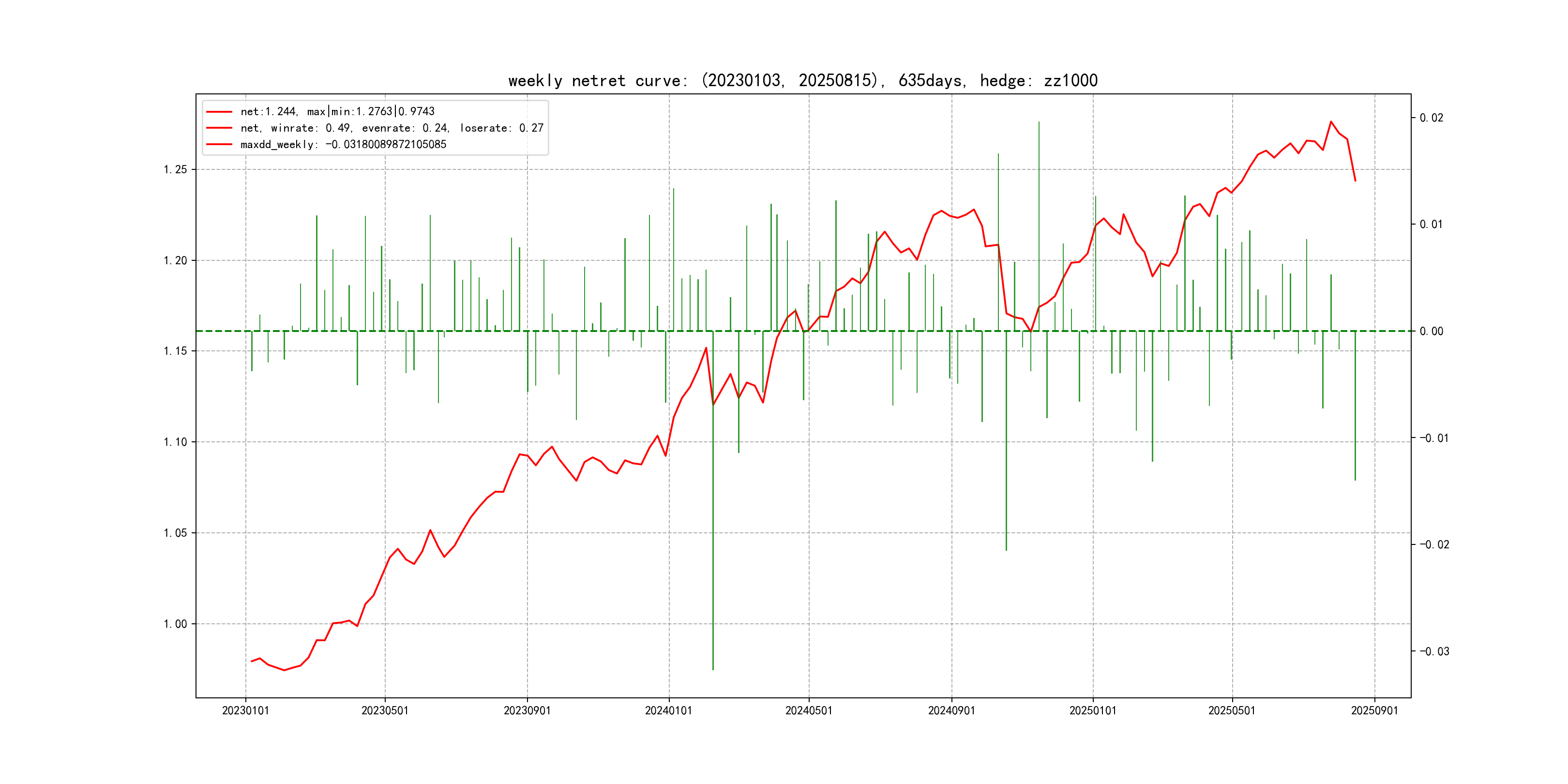
Task: Click the 20240901 x-axis date label
Action: (951, 711)
